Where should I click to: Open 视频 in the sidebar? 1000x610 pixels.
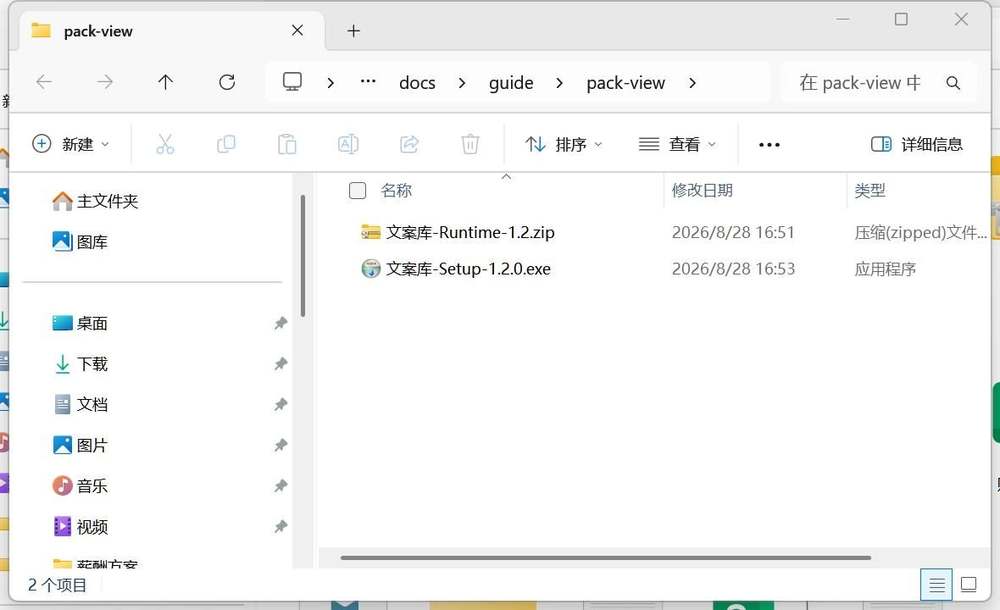(80, 526)
